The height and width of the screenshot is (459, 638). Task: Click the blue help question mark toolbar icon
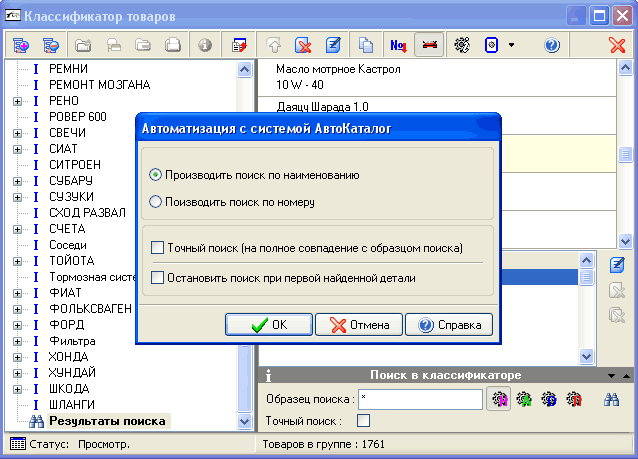[551, 45]
